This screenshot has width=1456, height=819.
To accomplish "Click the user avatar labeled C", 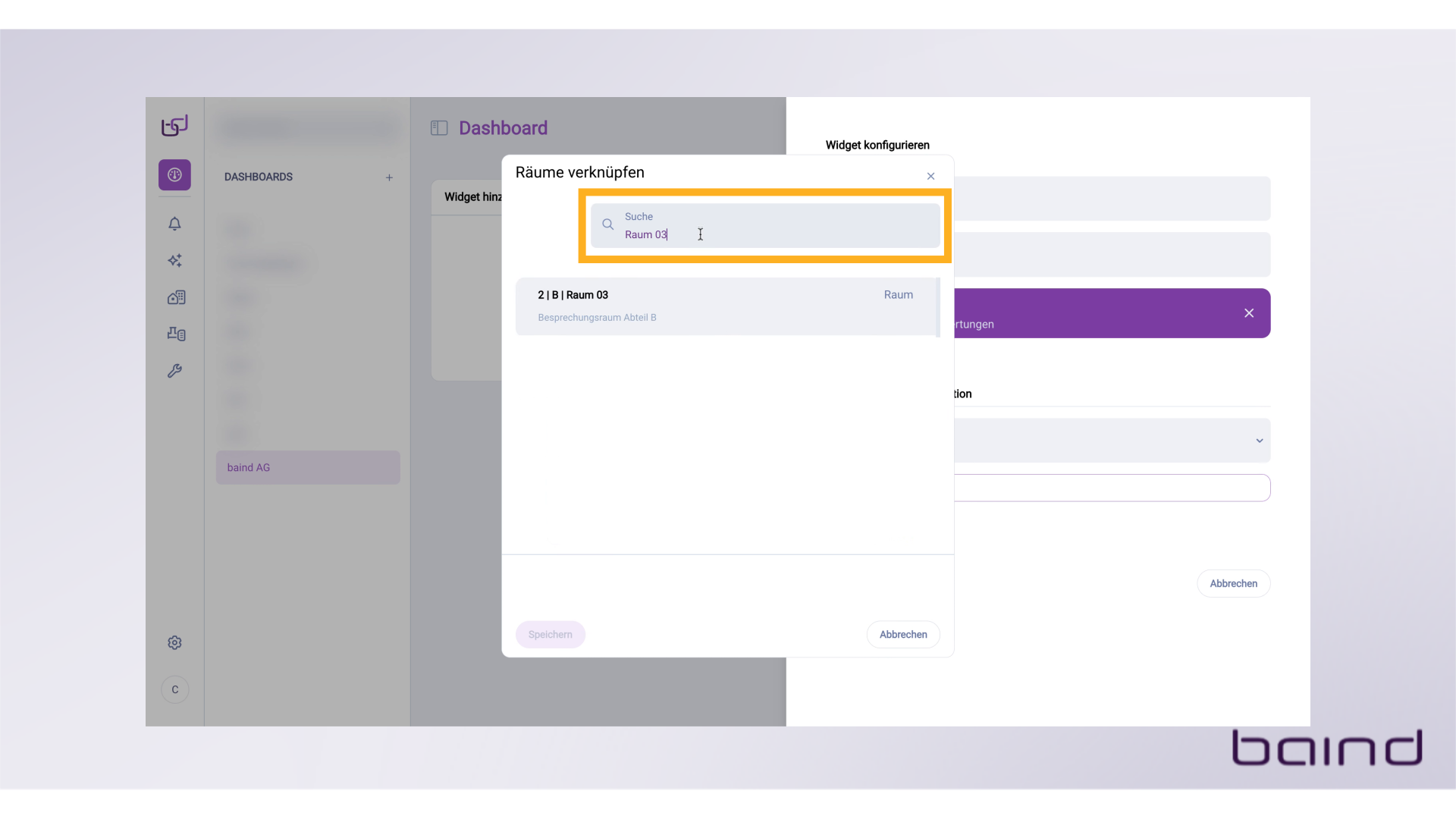I will point(175,690).
